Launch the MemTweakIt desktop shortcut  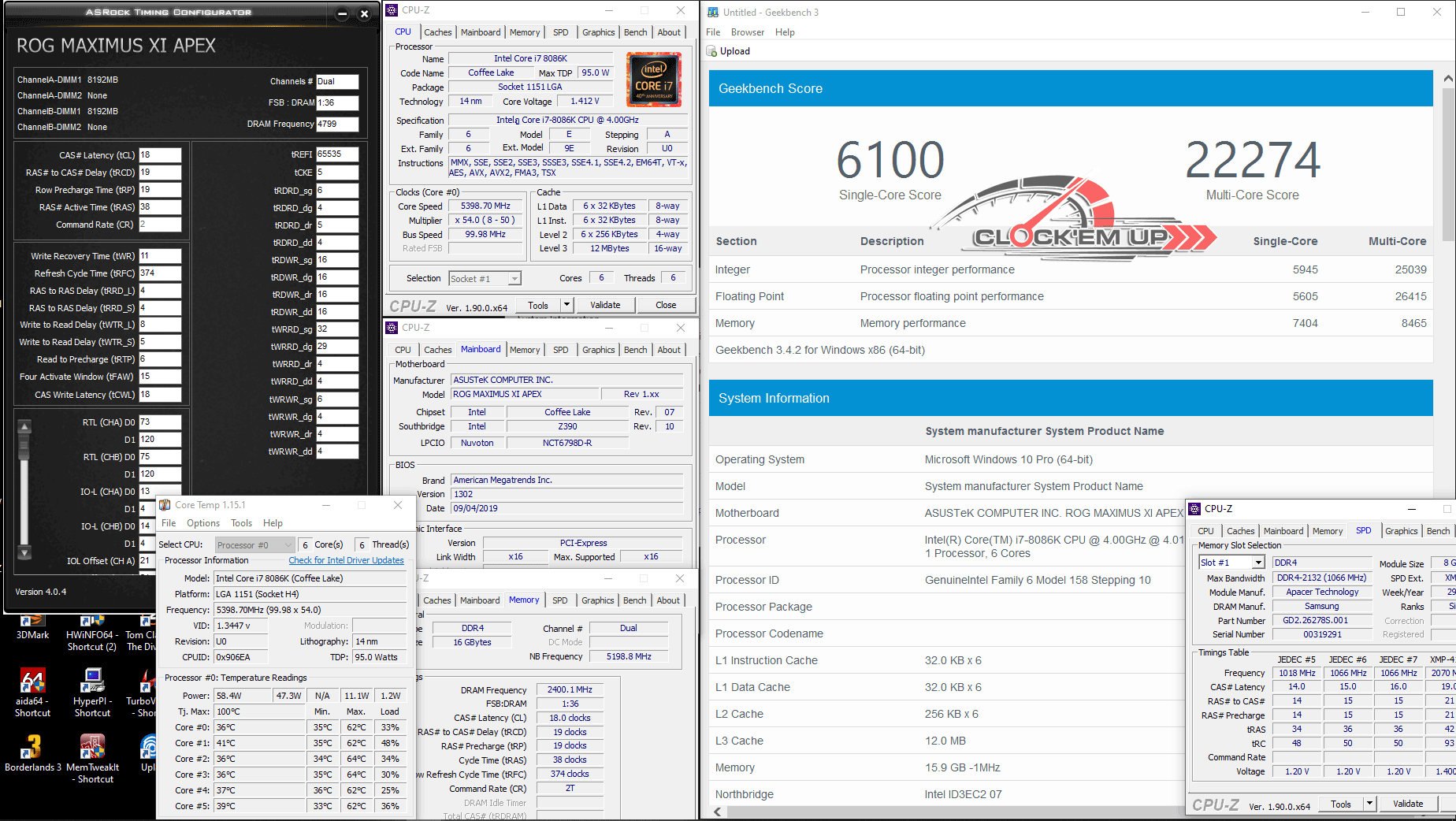pos(93,748)
